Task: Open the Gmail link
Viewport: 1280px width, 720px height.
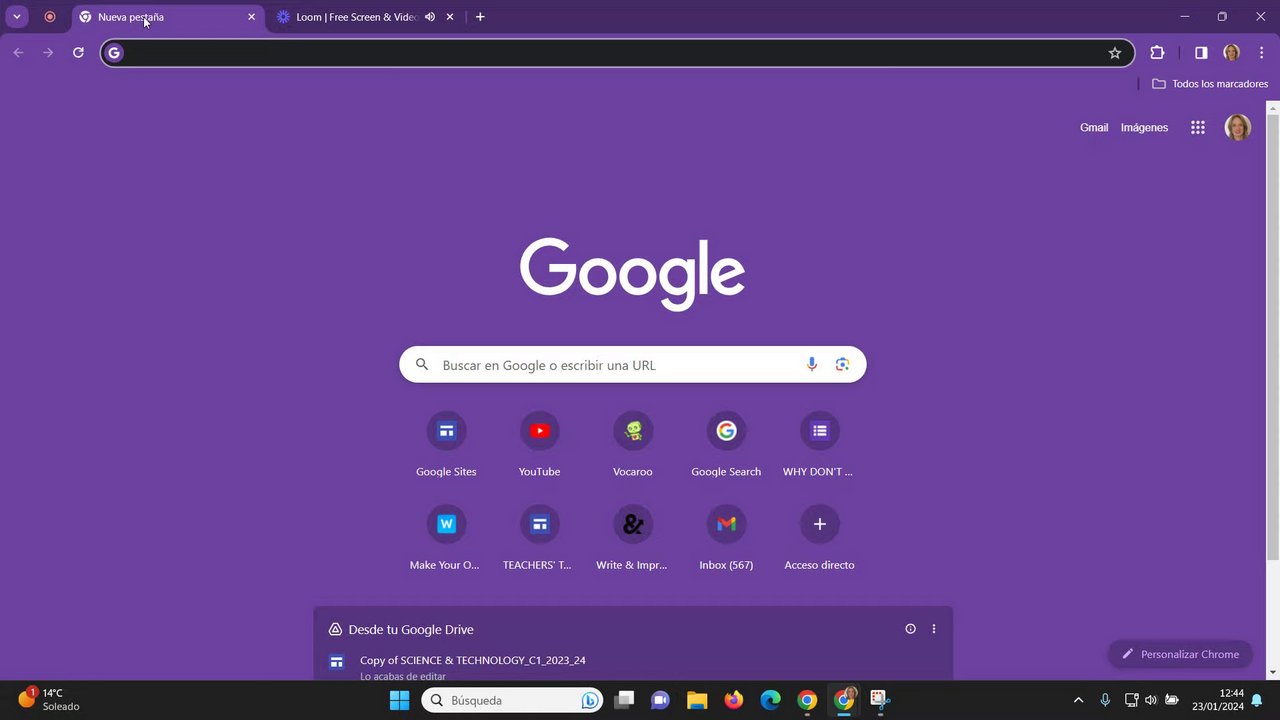Action: (1094, 127)
